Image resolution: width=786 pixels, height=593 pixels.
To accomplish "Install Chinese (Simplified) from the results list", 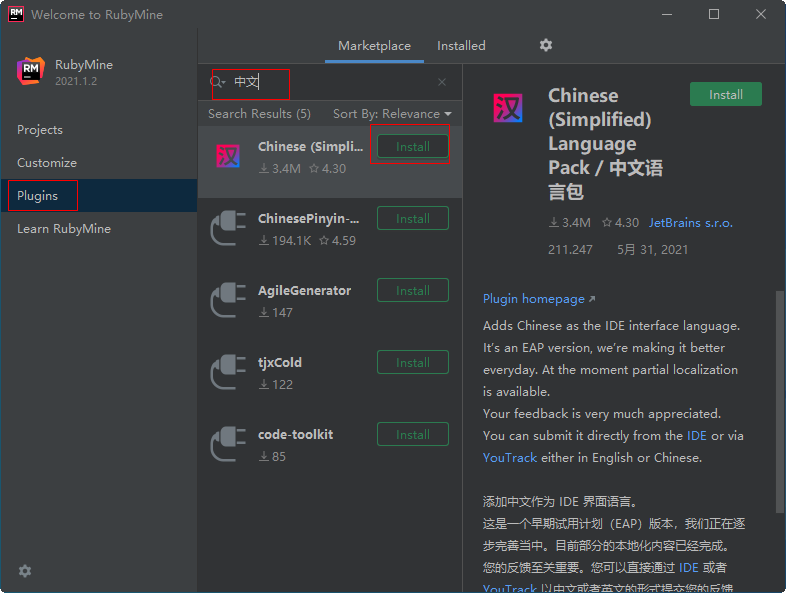I will point(413,146).
